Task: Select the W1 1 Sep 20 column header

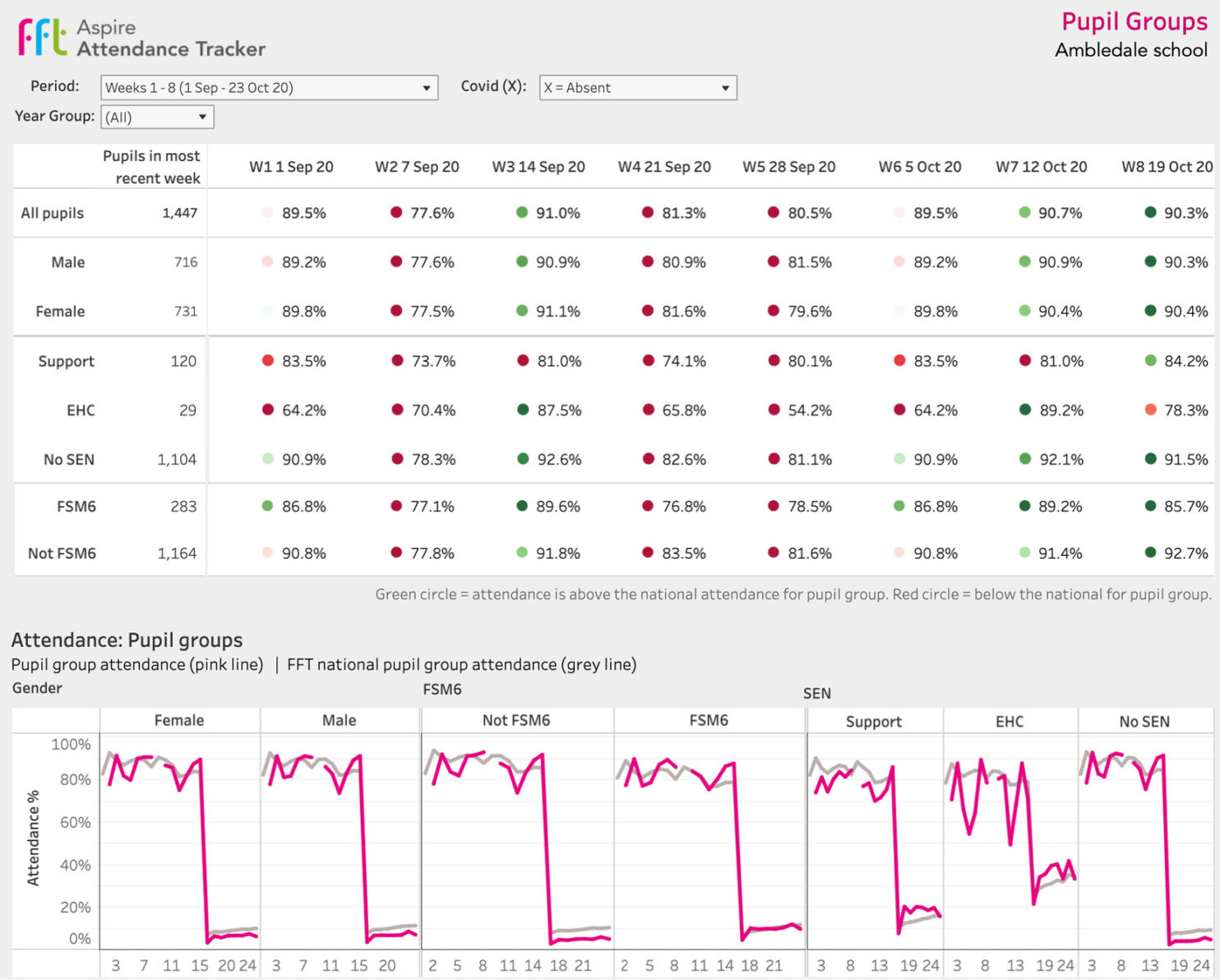Action: (x=290, y=166)
